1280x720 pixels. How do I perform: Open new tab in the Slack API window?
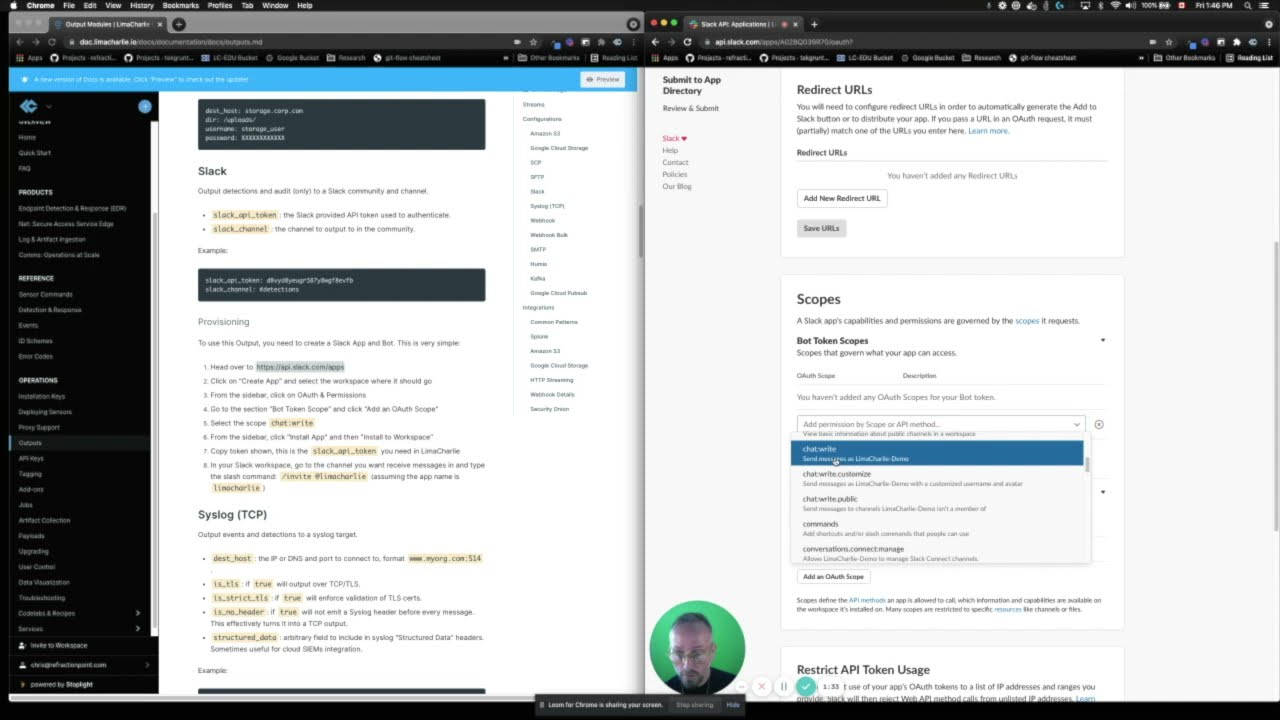813,24
